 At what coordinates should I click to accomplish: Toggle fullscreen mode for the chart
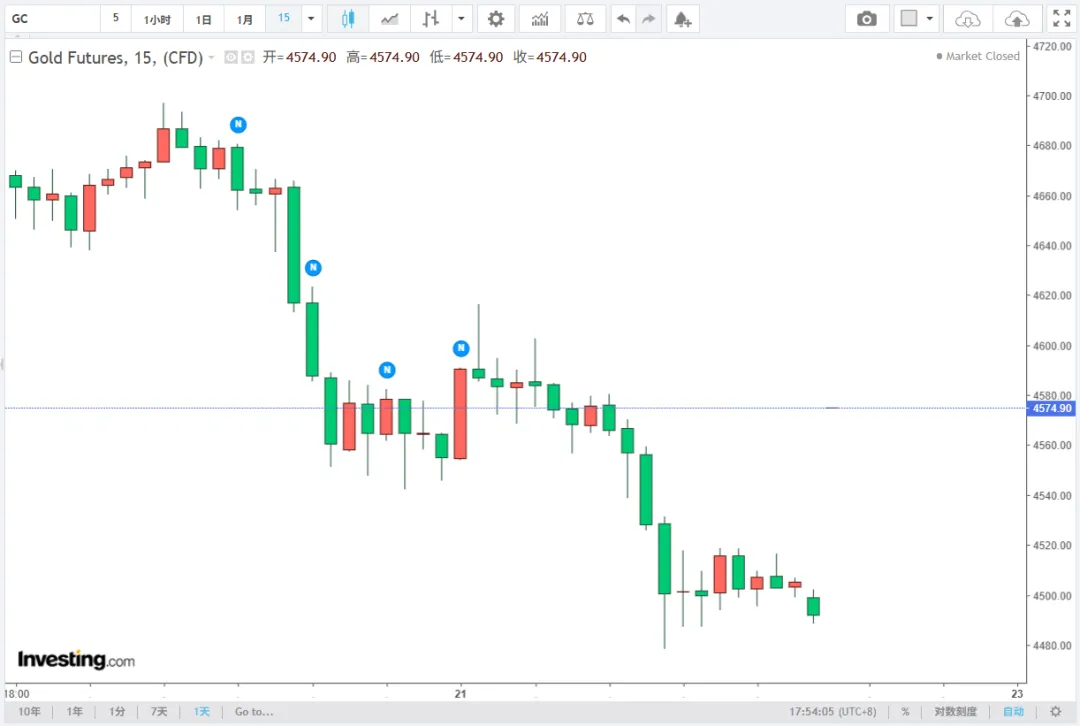point(1061,19)
